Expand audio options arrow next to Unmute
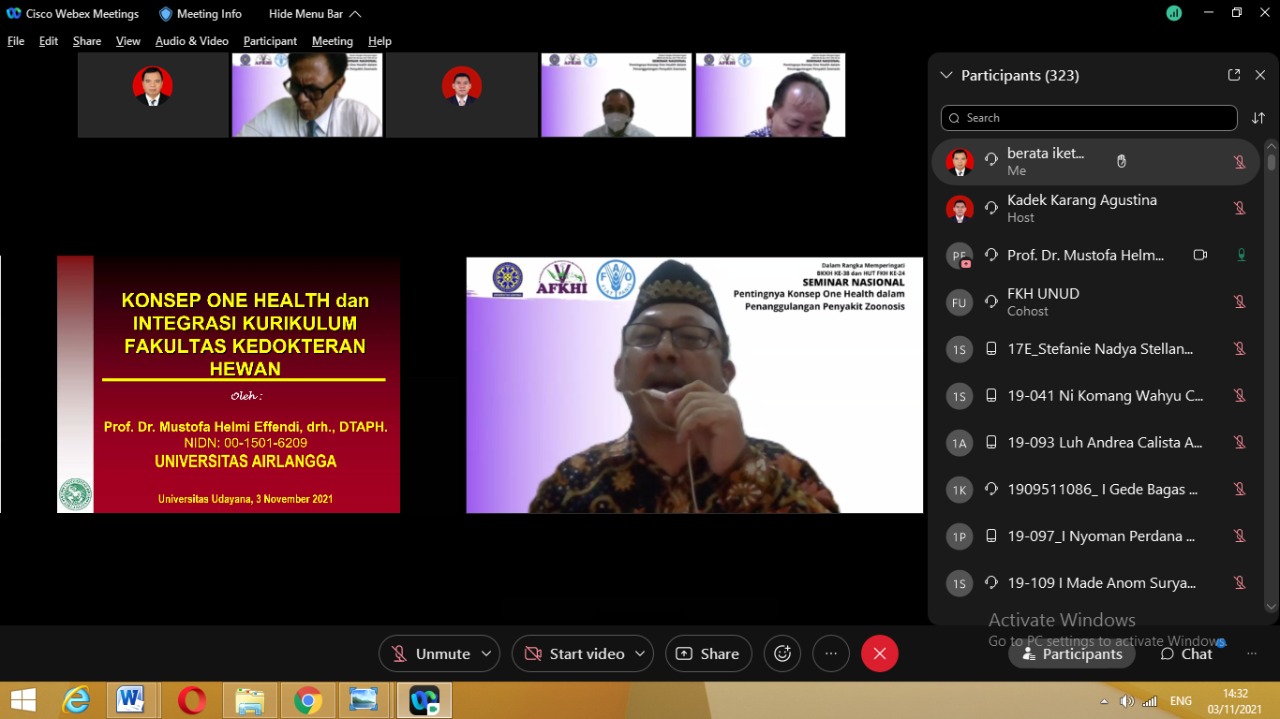The height and width of the screenshot is (719, 1280). coord(486,654)
